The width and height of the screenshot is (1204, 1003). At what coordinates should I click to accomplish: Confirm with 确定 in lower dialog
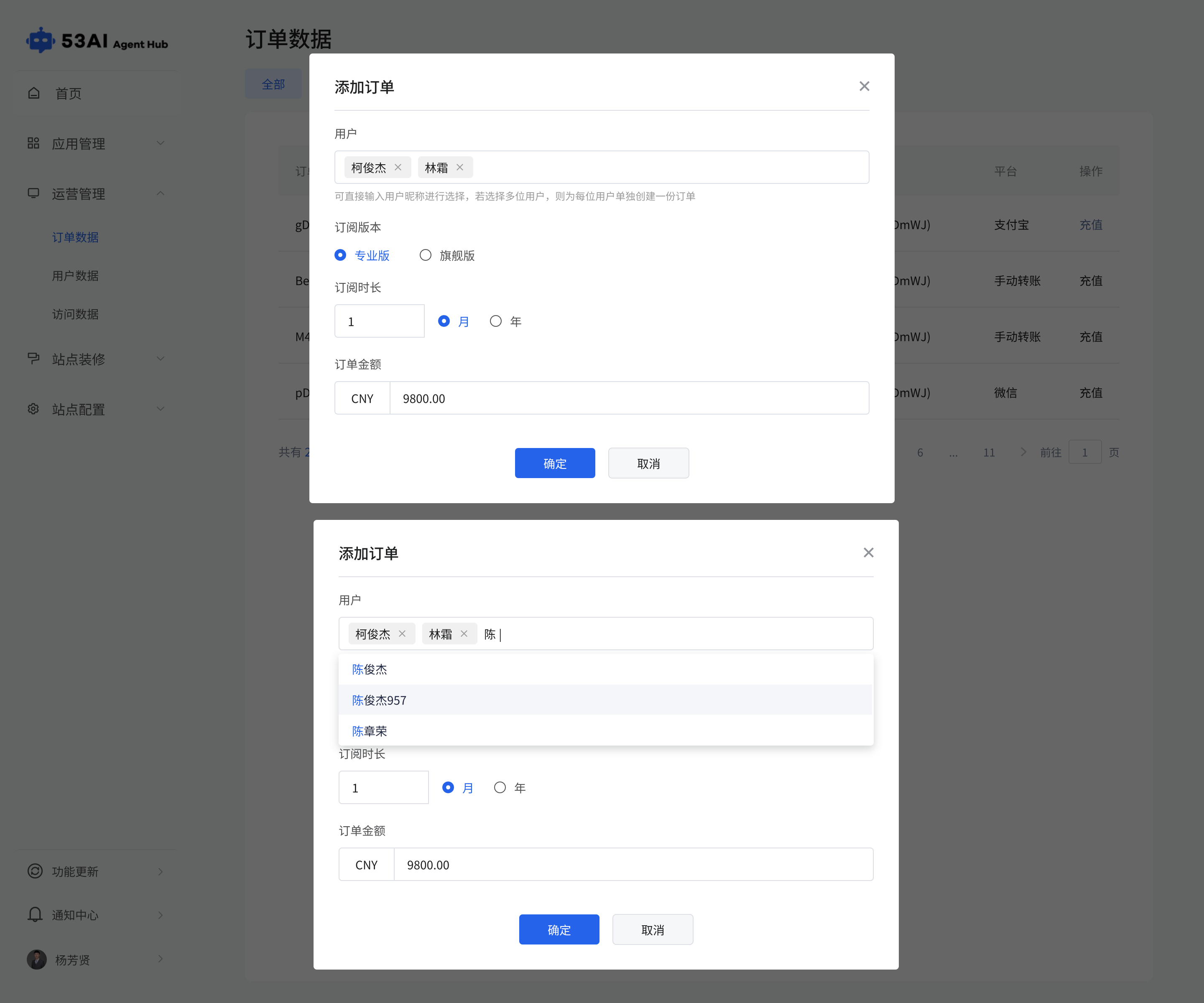559,929
